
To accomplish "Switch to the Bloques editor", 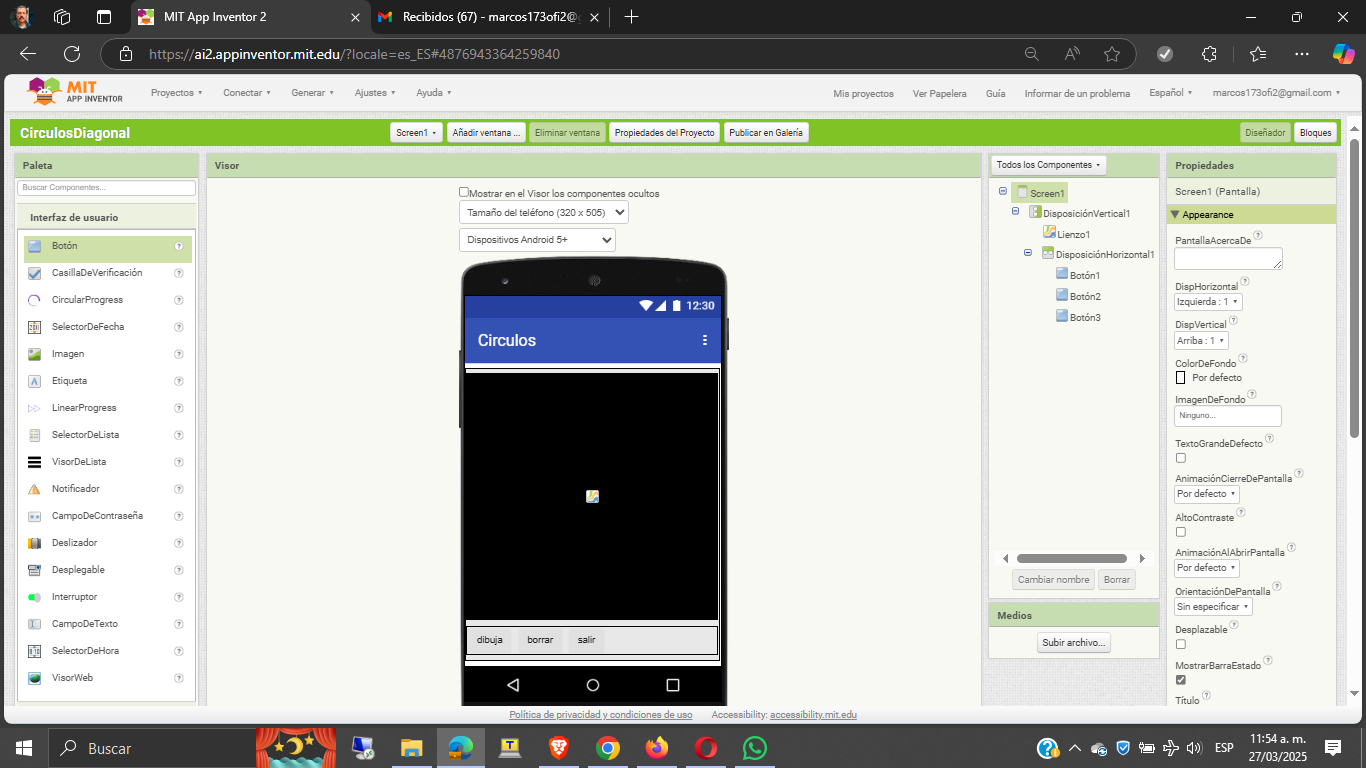I will 1315,133.
